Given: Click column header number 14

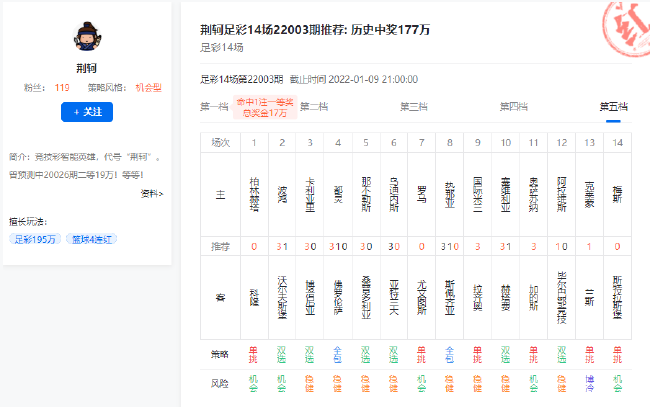Looking at the screenshot, I should coord(618,143).
